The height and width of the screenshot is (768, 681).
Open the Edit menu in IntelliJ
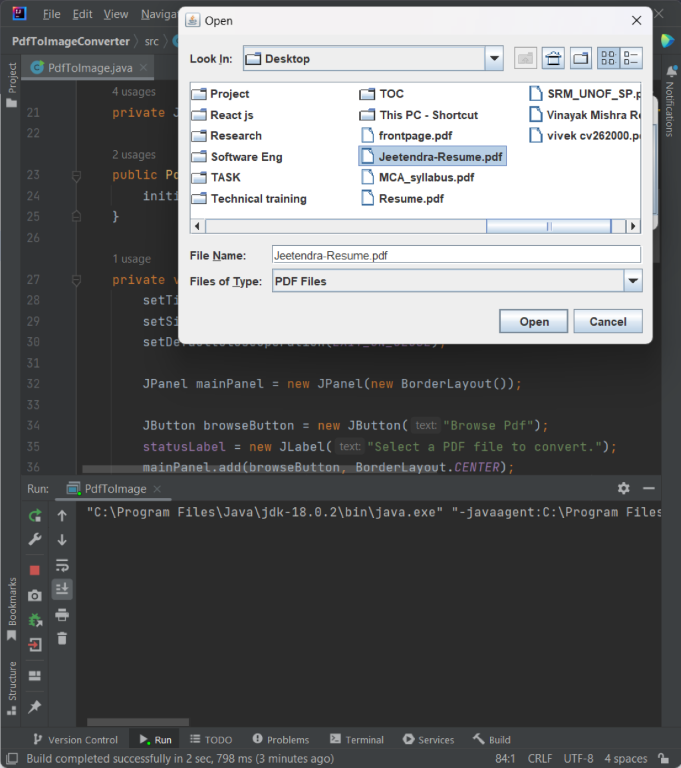(x=82, y=14)
